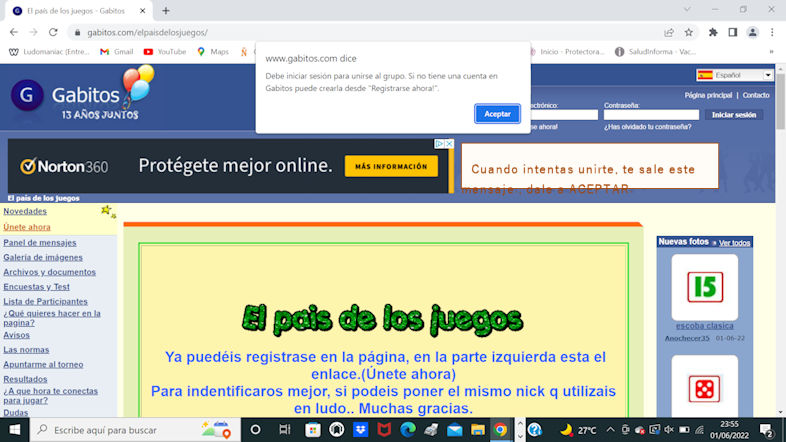Open Dropbox from taskbar
The image size is (786, 442).
(360, 429)
